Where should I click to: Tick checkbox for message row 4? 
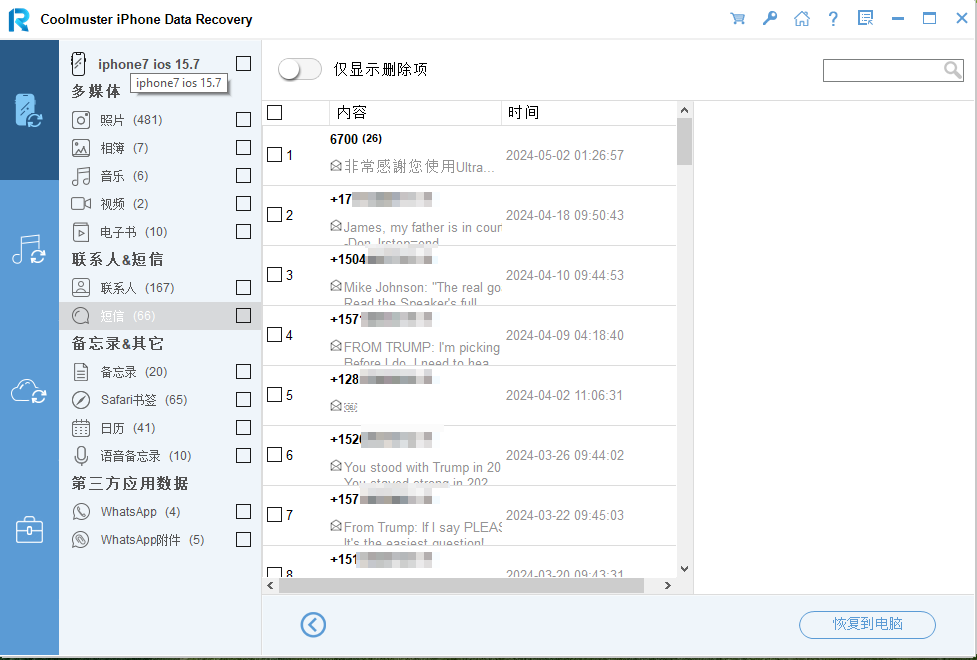pos(274,335)
